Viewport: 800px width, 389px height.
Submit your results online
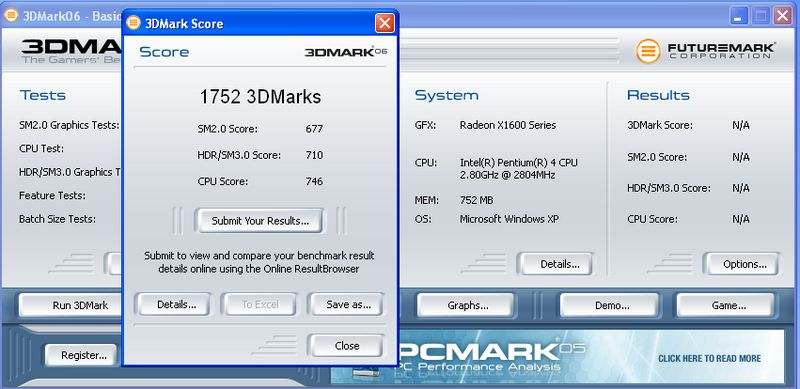coord(260,221)
